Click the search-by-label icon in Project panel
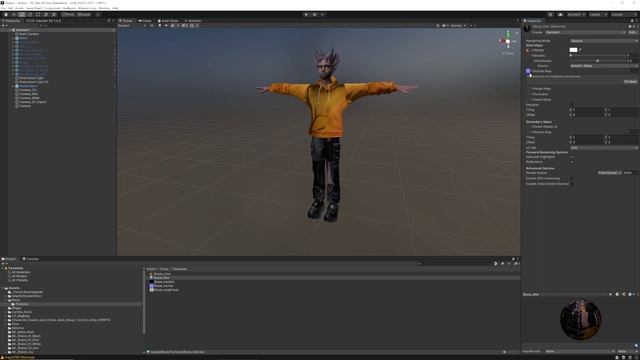Screen dimensions: 640x360 (502, 264)
